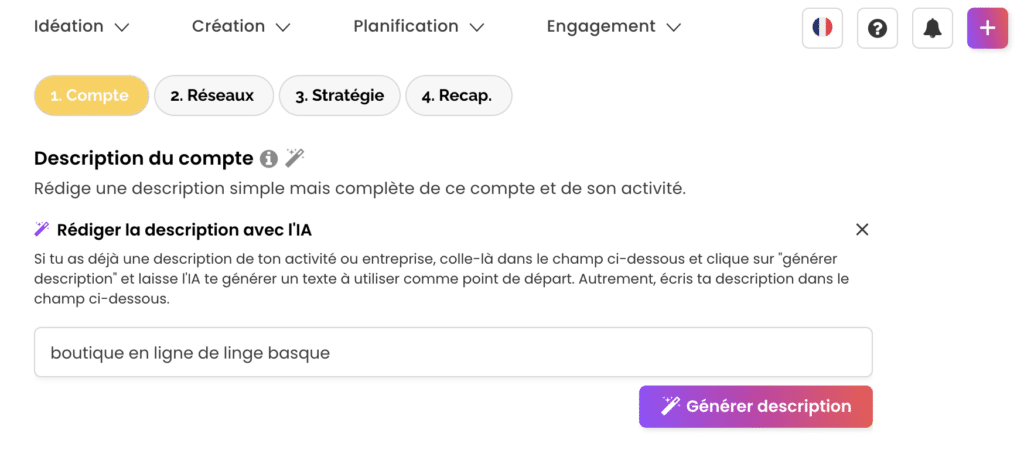Open the Création dropdown menu

[241, 27]
